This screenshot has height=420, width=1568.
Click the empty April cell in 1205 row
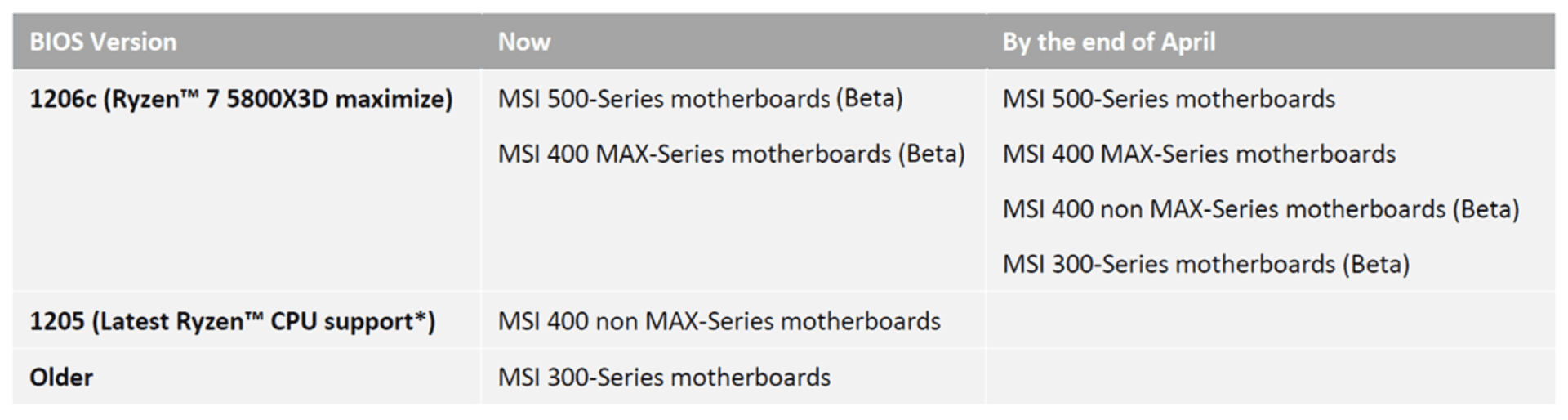(x=1270, y=321)
